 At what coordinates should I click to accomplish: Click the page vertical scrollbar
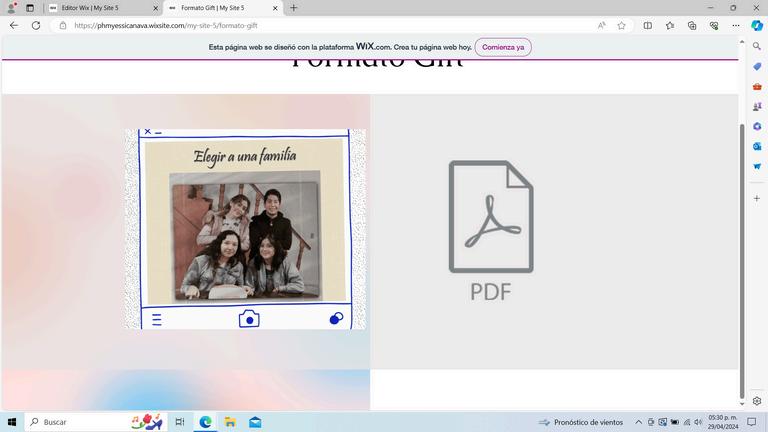[742, 262]
